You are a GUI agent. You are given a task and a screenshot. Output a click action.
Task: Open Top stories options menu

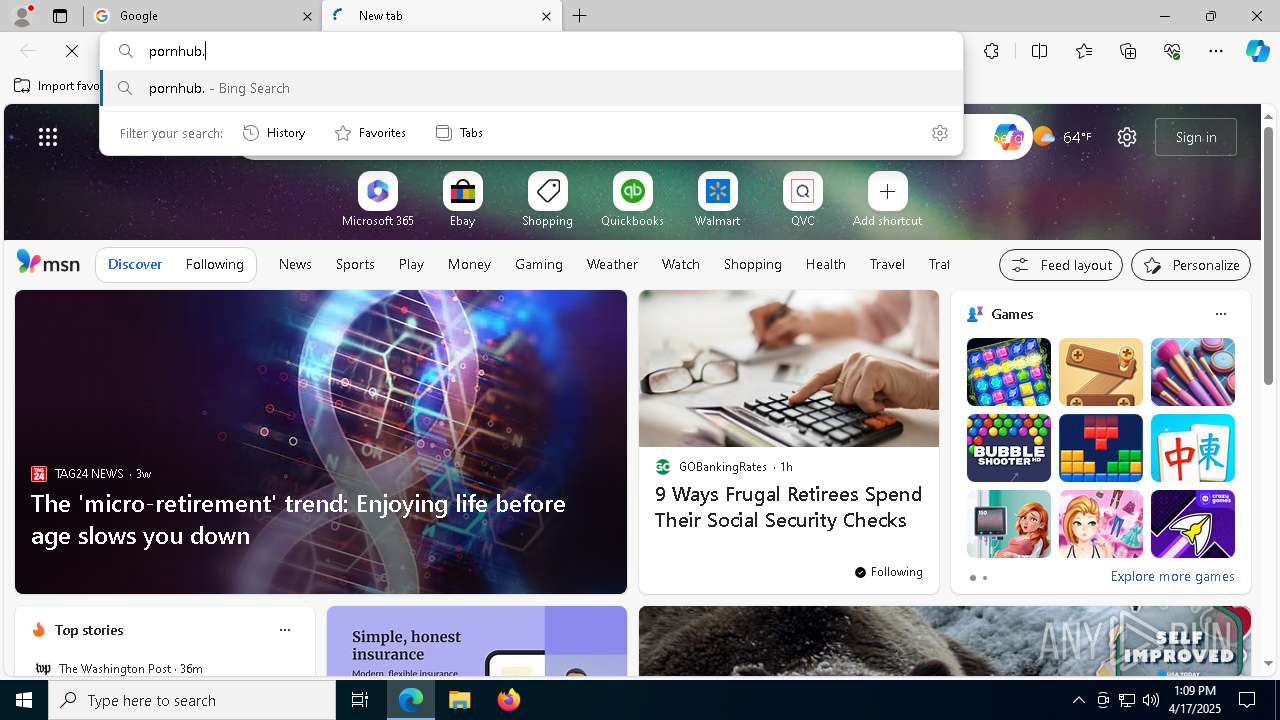pos(285,630)
